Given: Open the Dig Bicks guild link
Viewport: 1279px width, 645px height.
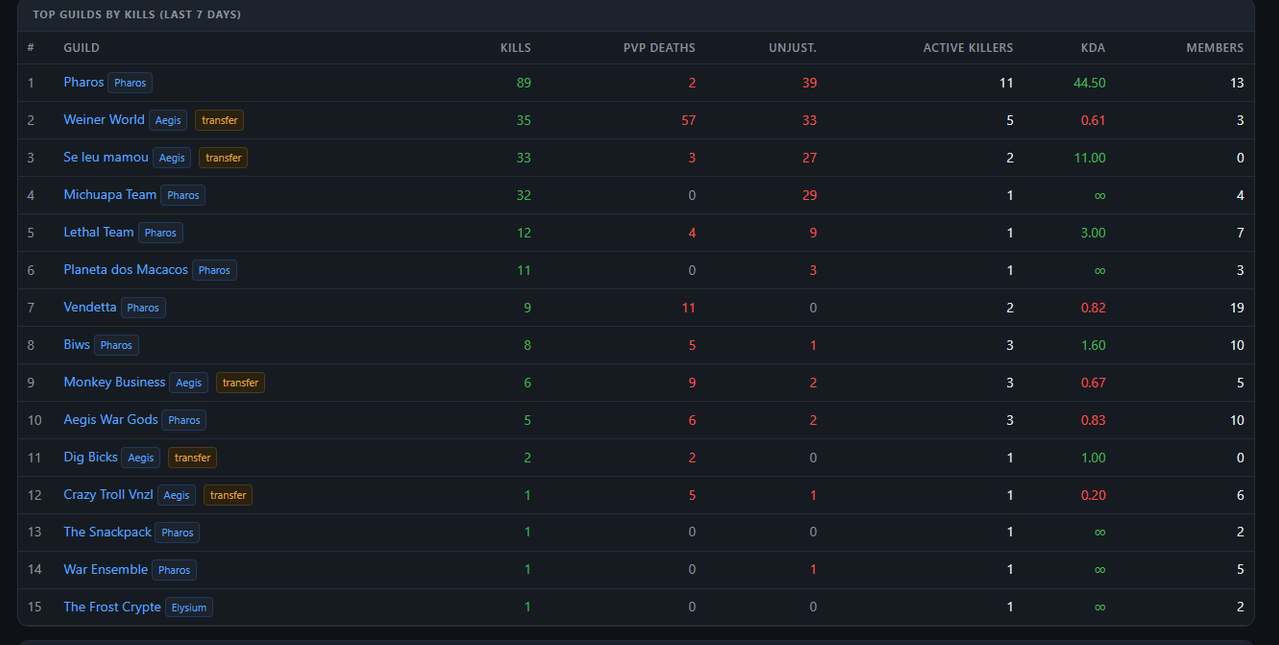Looking at the screenshot, I should [x=91, y=457].
